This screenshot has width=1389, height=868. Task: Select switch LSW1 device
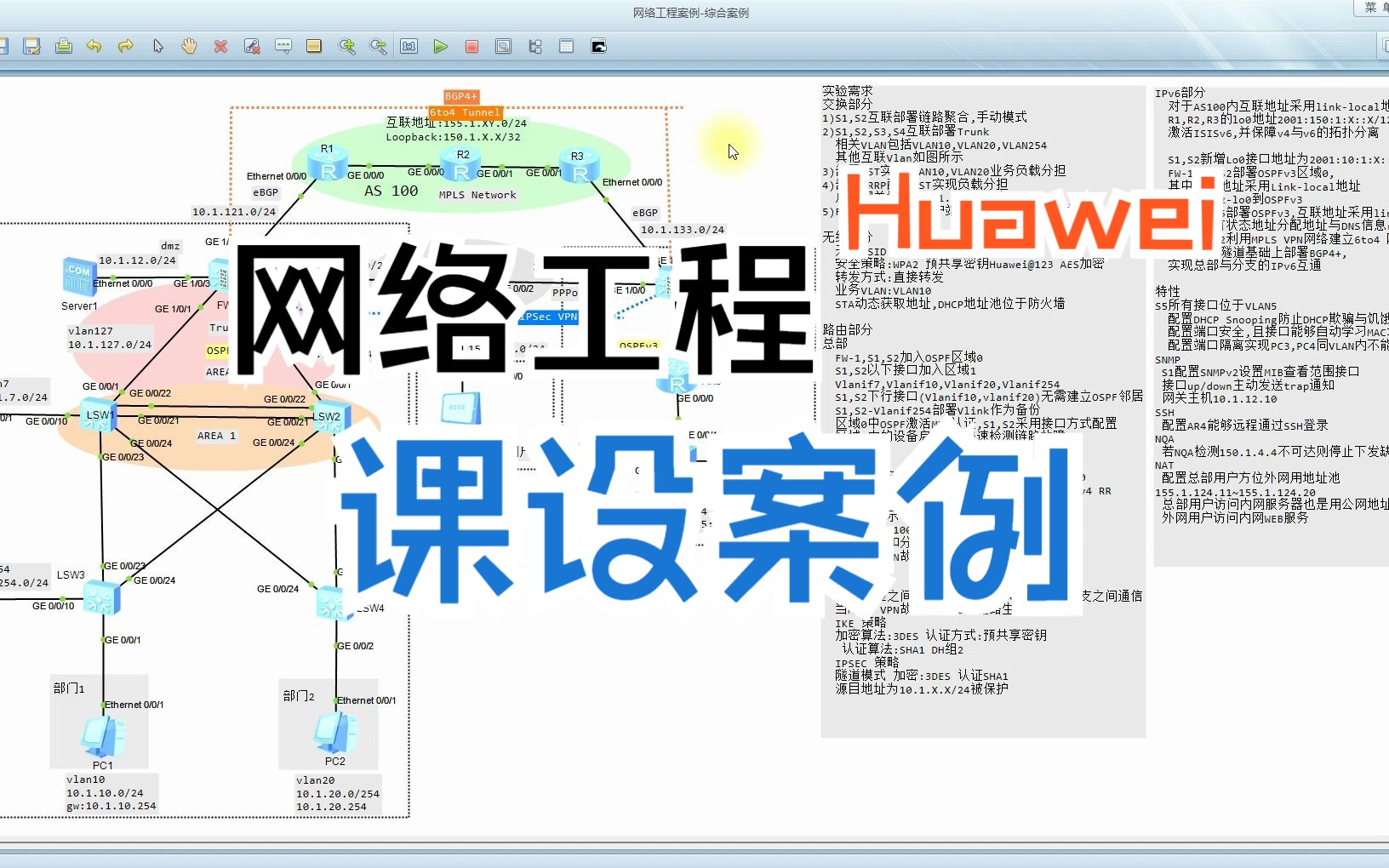[x=100, y=414]
